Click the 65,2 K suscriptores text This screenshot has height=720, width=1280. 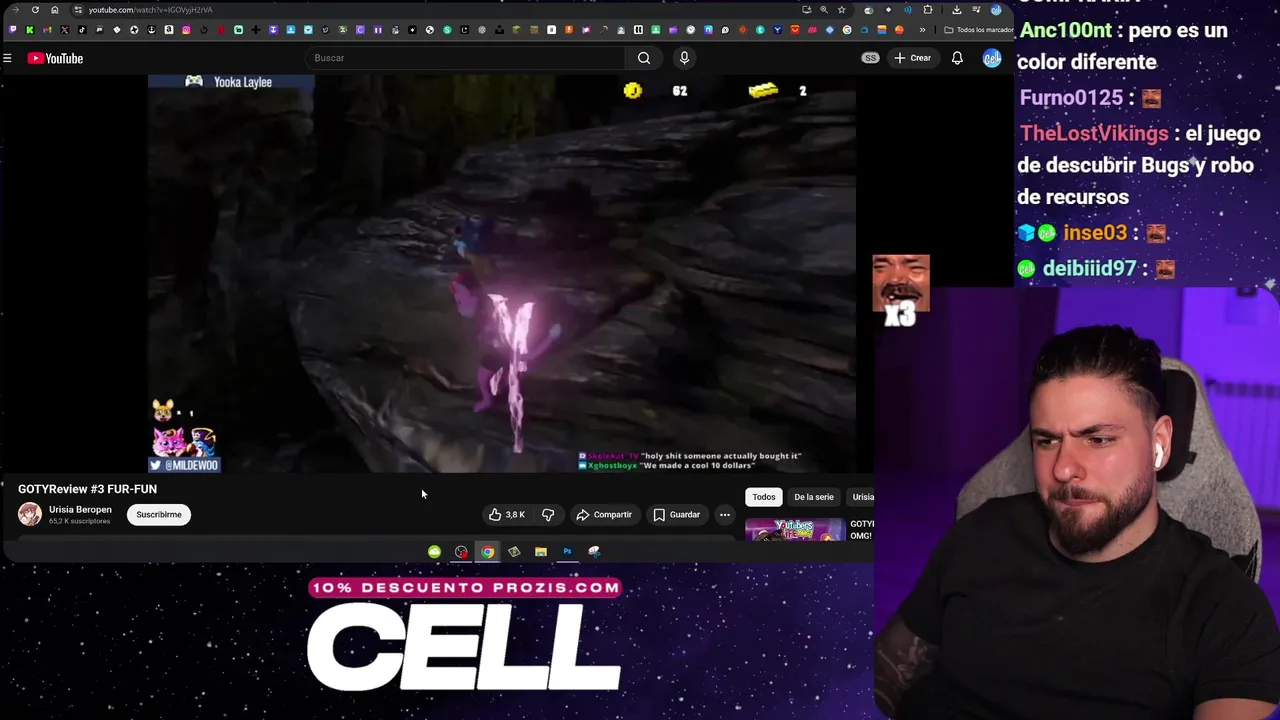[80, 521]
